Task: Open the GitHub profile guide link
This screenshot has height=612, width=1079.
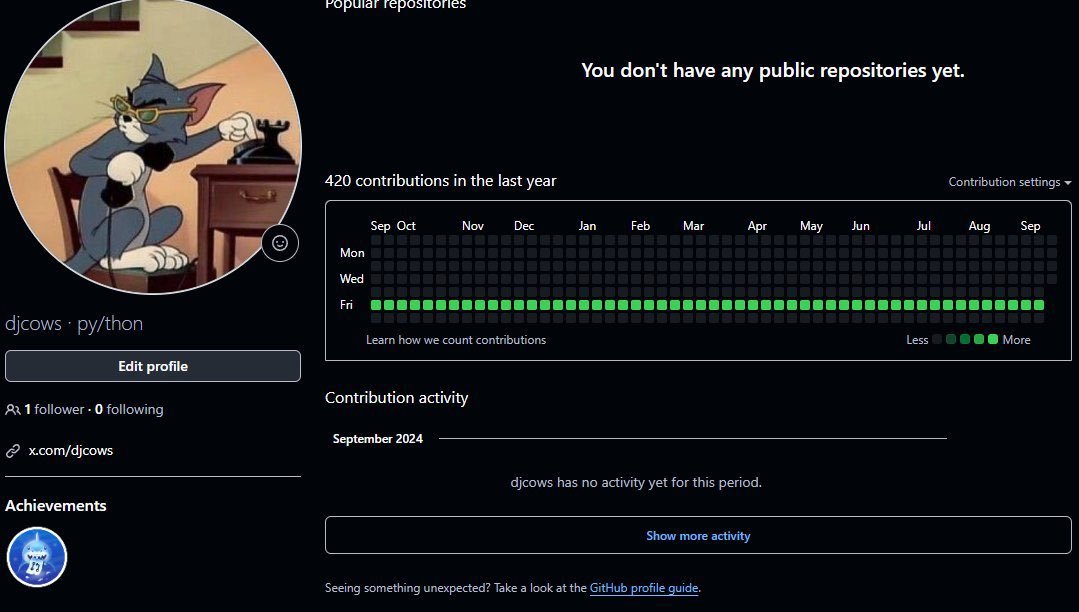Action: (644, 587)
